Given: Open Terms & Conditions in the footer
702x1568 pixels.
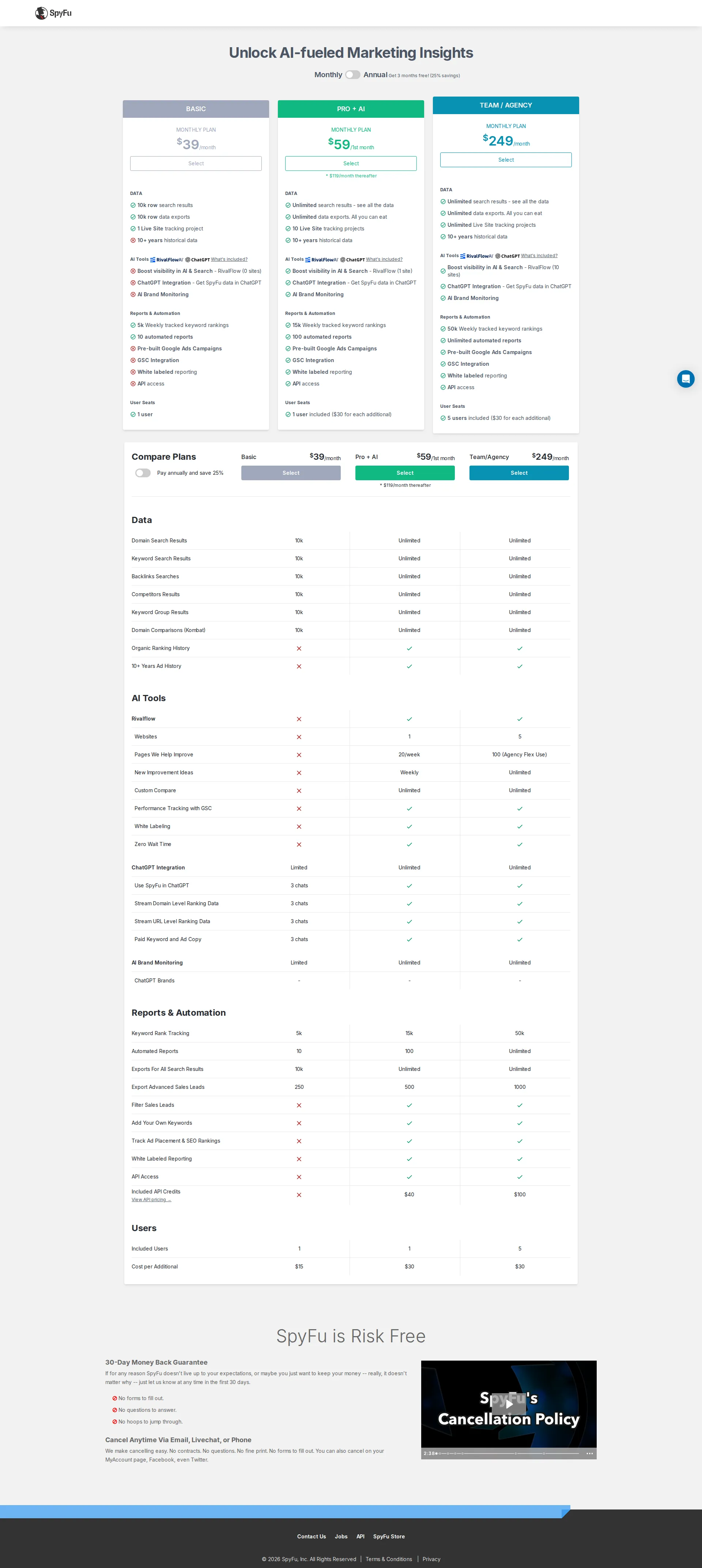Looking at the screenshot, I should click(x=389, y=1559).
